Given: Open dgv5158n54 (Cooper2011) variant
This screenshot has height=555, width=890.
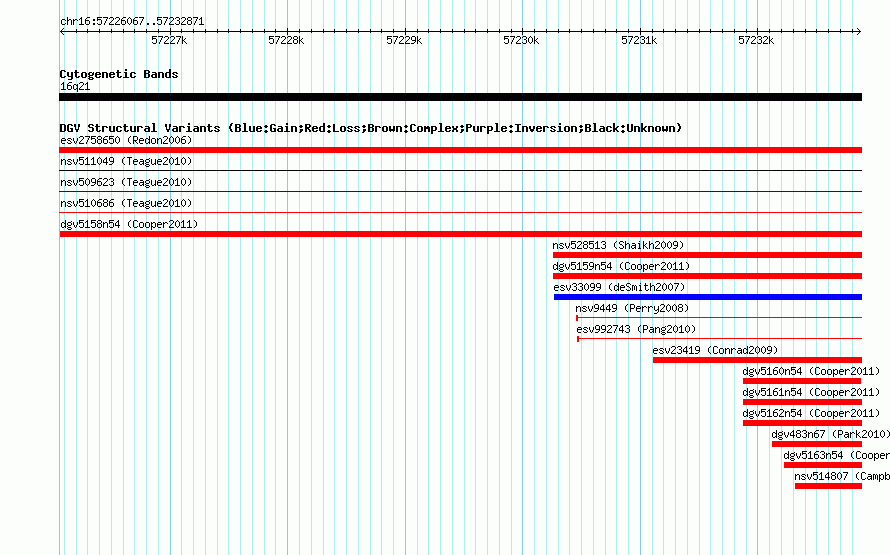Looking at the screenshot, I should pyautogui.click(x=129, y=224).
